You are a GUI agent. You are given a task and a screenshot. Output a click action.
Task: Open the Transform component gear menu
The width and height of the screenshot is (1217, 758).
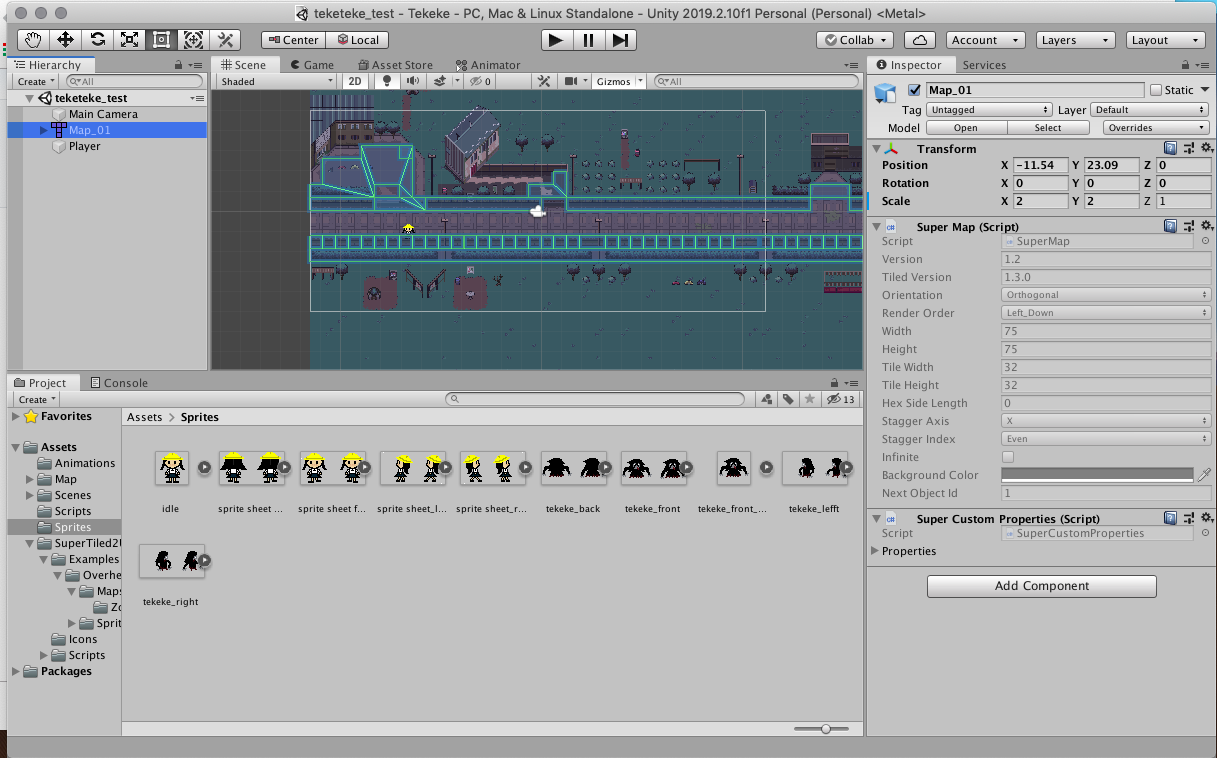point(1207,148)
